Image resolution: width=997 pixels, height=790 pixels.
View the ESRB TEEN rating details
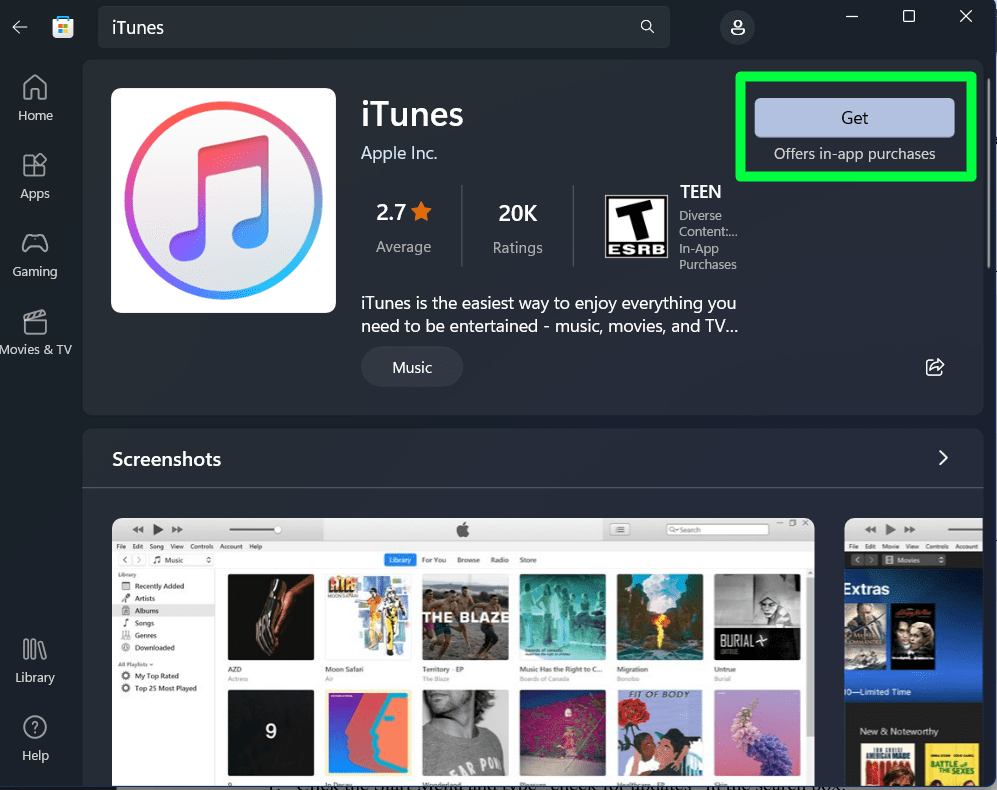point(637,226)
